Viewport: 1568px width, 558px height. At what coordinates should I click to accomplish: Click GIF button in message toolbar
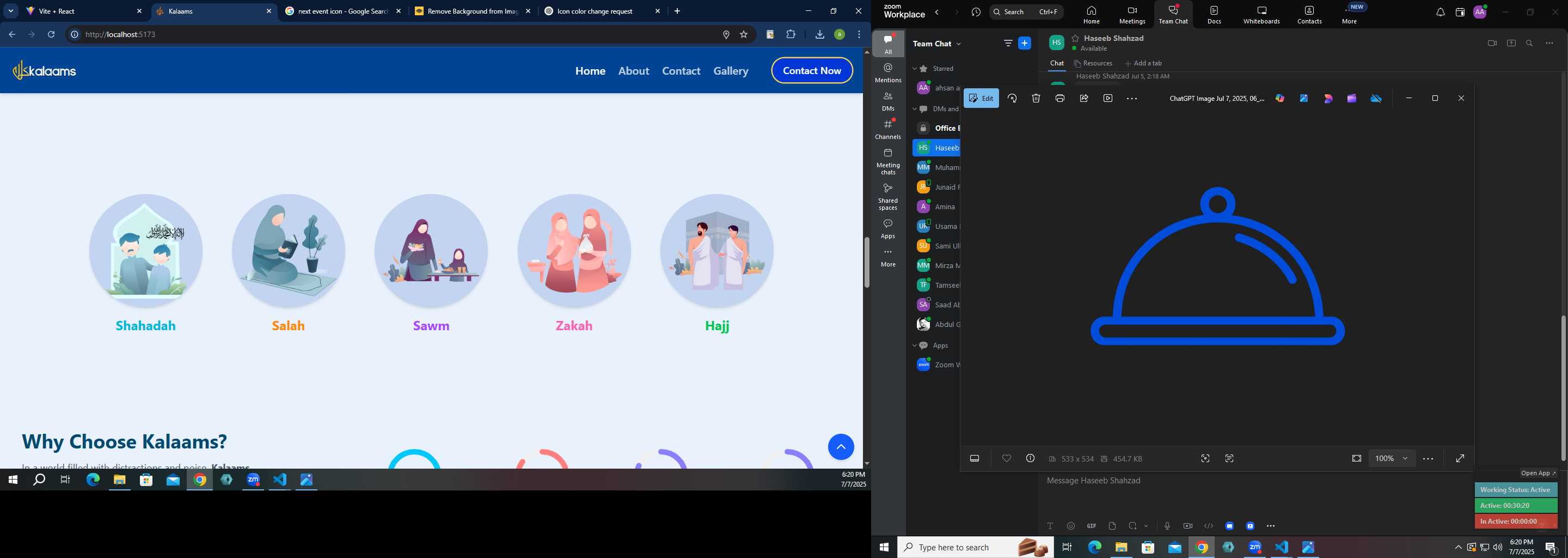pos(1092,526)
